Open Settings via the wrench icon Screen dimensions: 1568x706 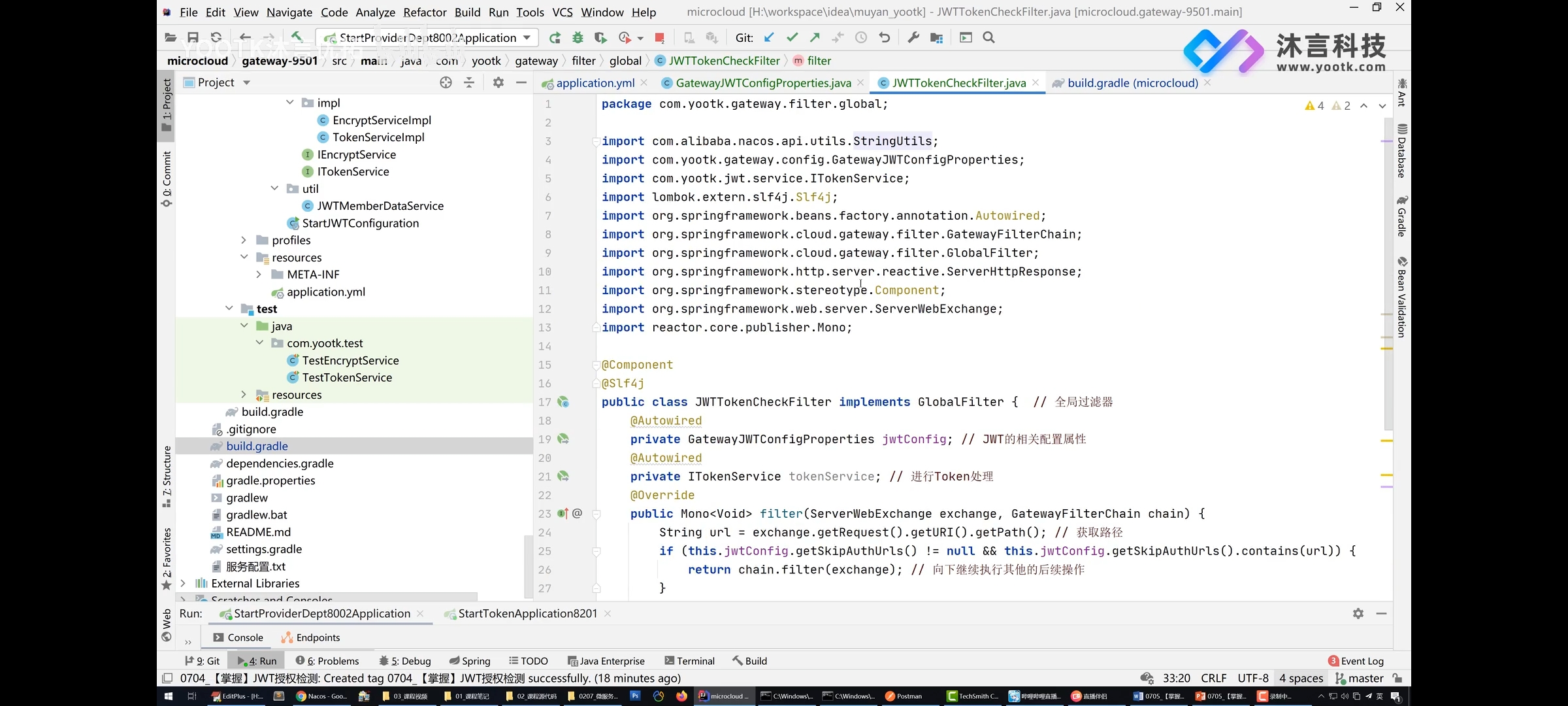coord(913,38)
